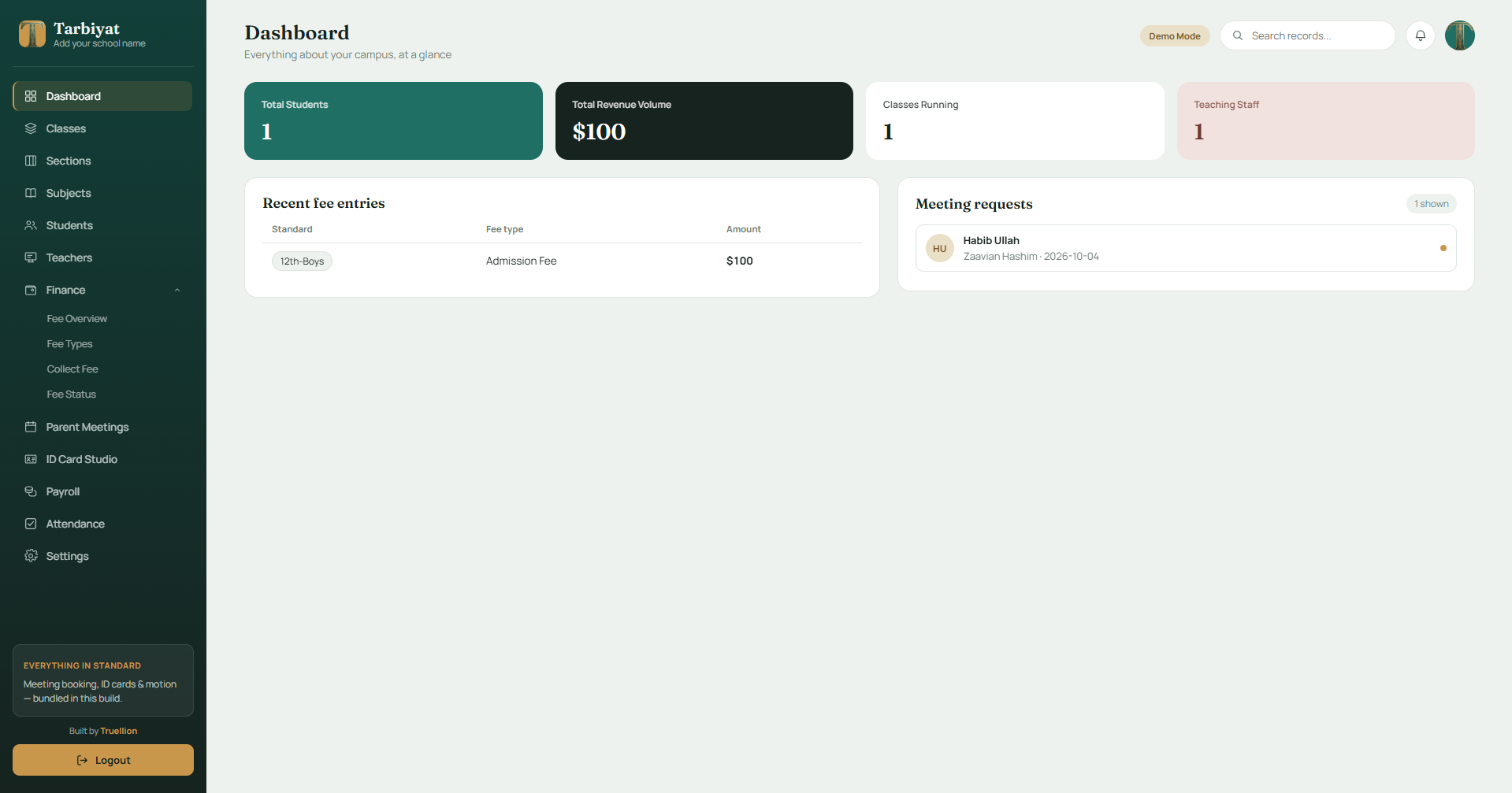Click the Dashboard grid icon in sidebar
1512x793 pixels.
31,96
